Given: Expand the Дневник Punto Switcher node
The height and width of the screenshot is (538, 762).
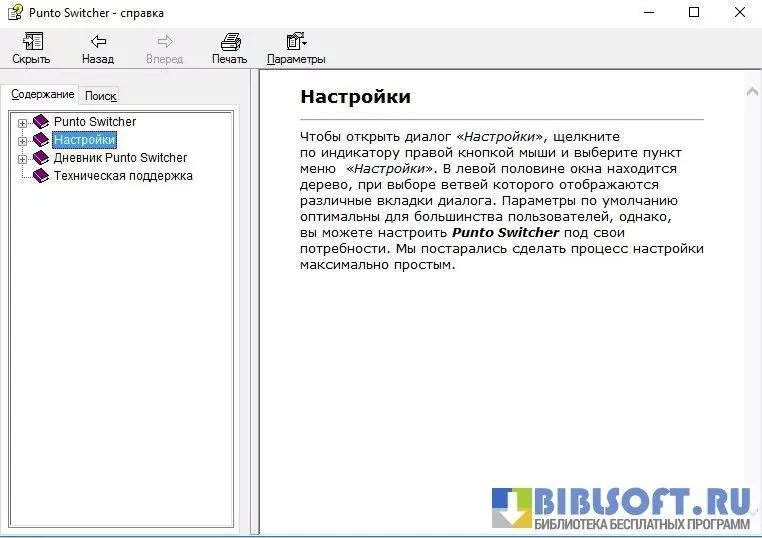Looking at the screenshot, I should [22, 158].
